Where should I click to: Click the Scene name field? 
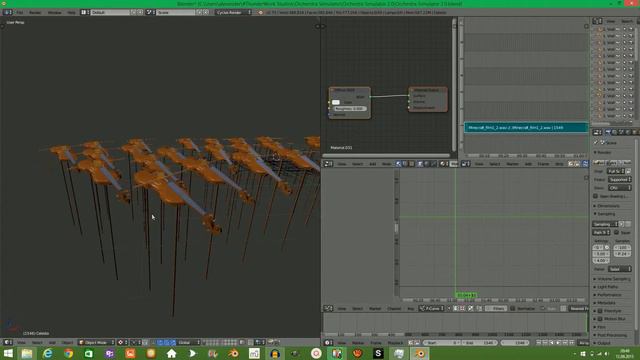pyautogui.click(x=176, y=12)
